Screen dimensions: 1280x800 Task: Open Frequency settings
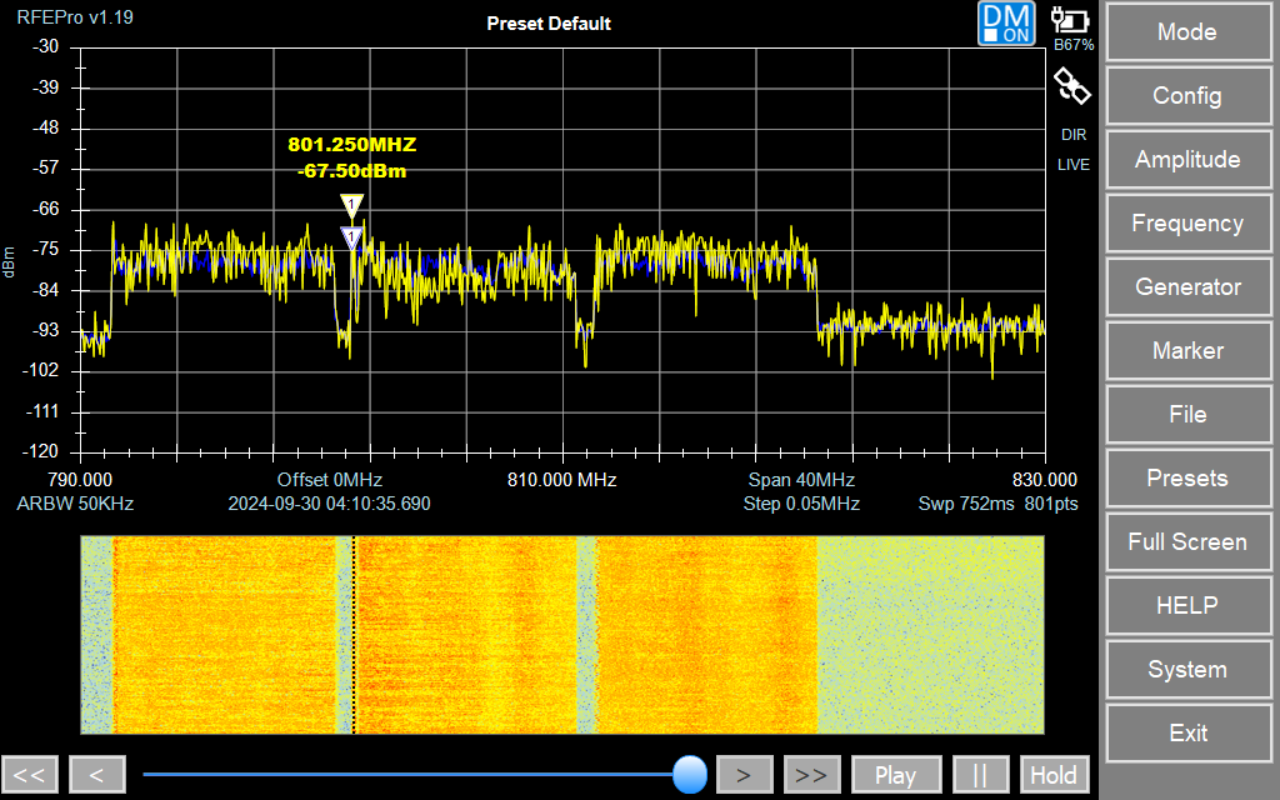coord(1188,223)
